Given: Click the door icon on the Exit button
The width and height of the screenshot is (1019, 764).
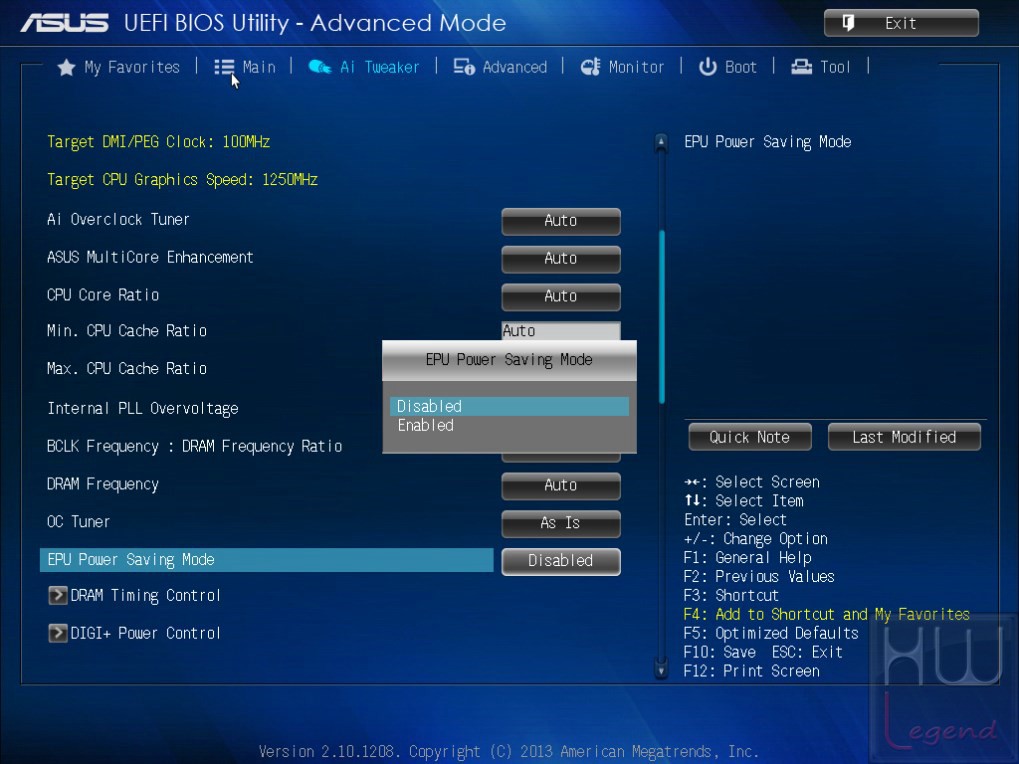Looking at the screenshot, I should 848,23.
